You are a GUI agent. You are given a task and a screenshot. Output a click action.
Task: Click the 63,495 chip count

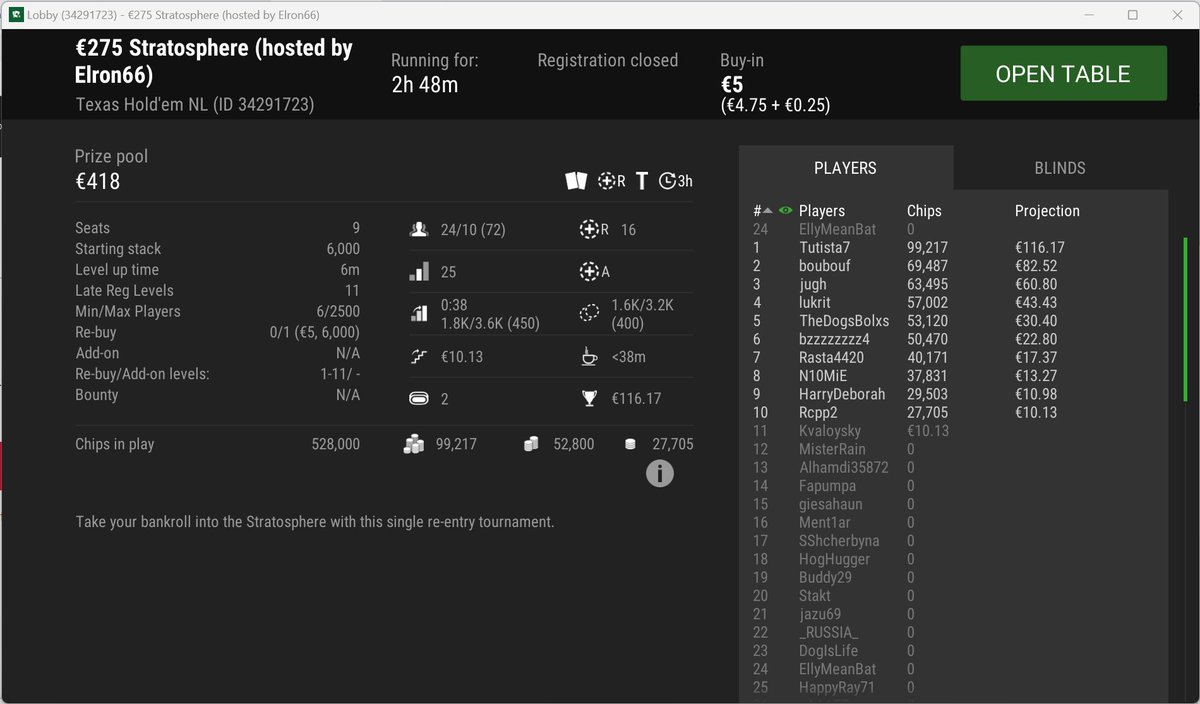click(x=927, y=284)
